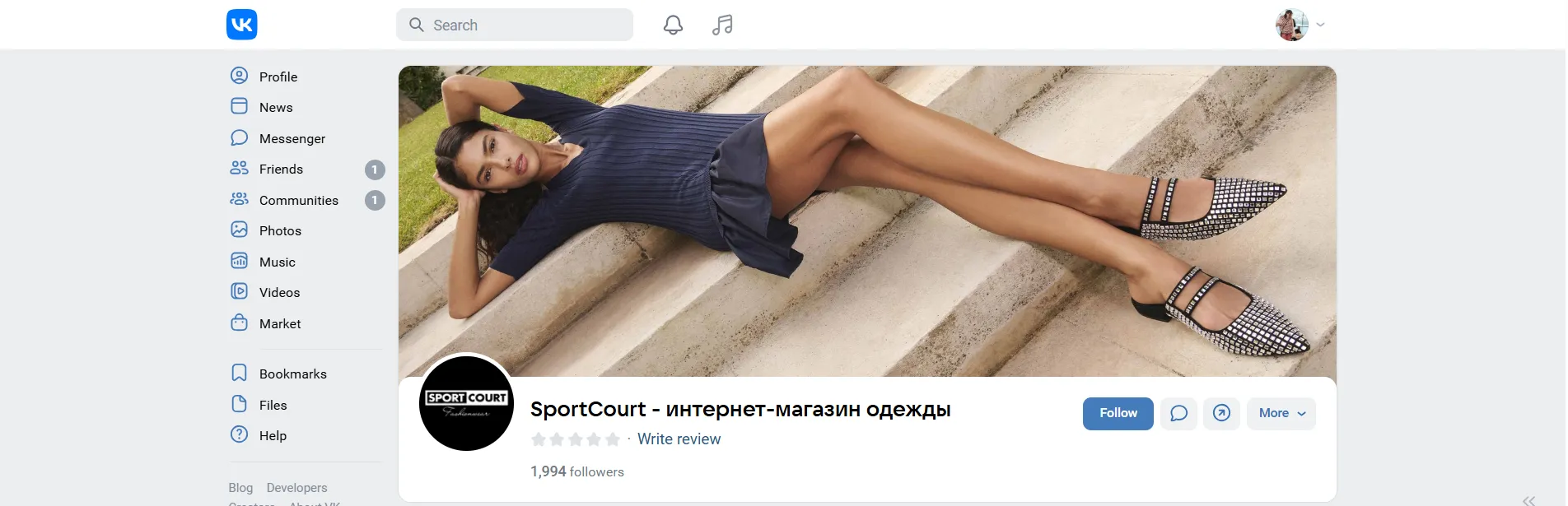
Task: Expand the account avatar menu
Action: coord(1300,25)
